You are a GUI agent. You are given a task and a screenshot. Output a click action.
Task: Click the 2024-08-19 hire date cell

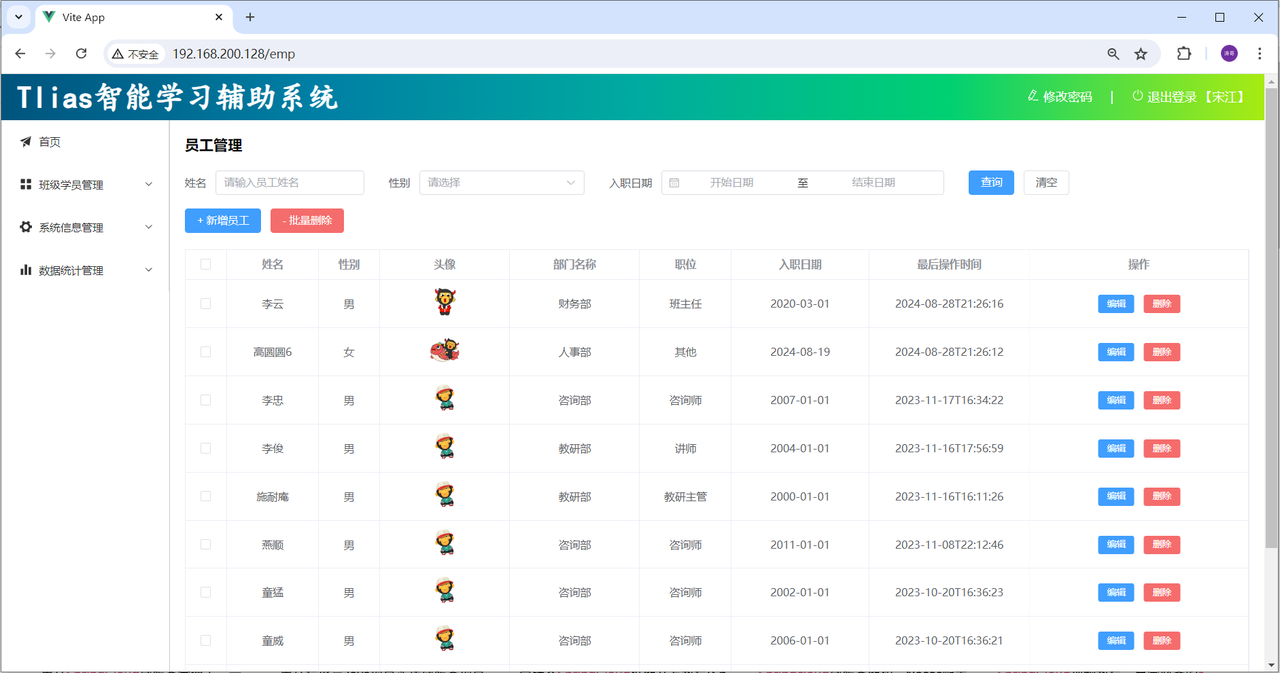click(800, 352)
